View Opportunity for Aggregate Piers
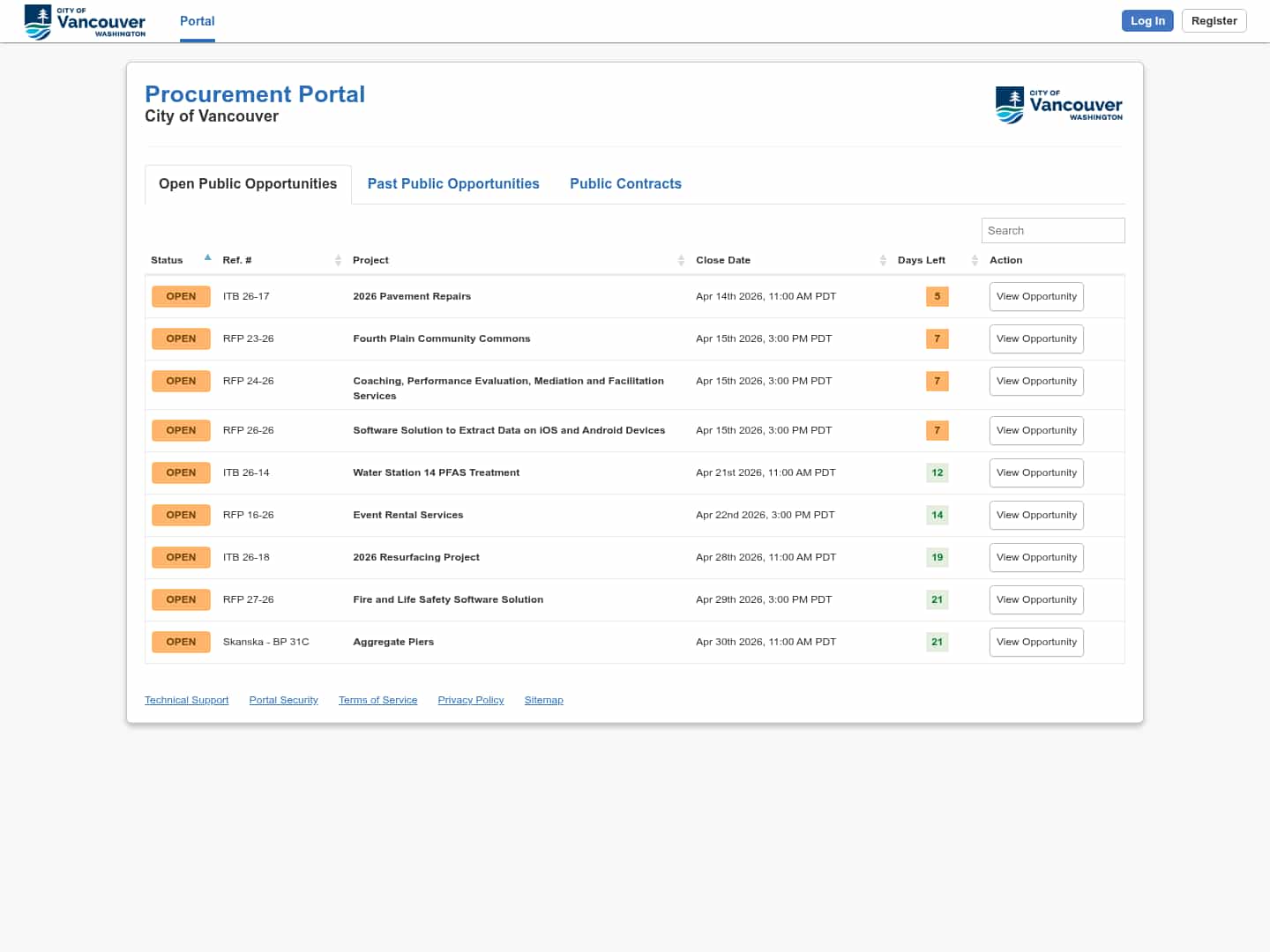Screen dimensions: 1270x952 point(1036,642)
